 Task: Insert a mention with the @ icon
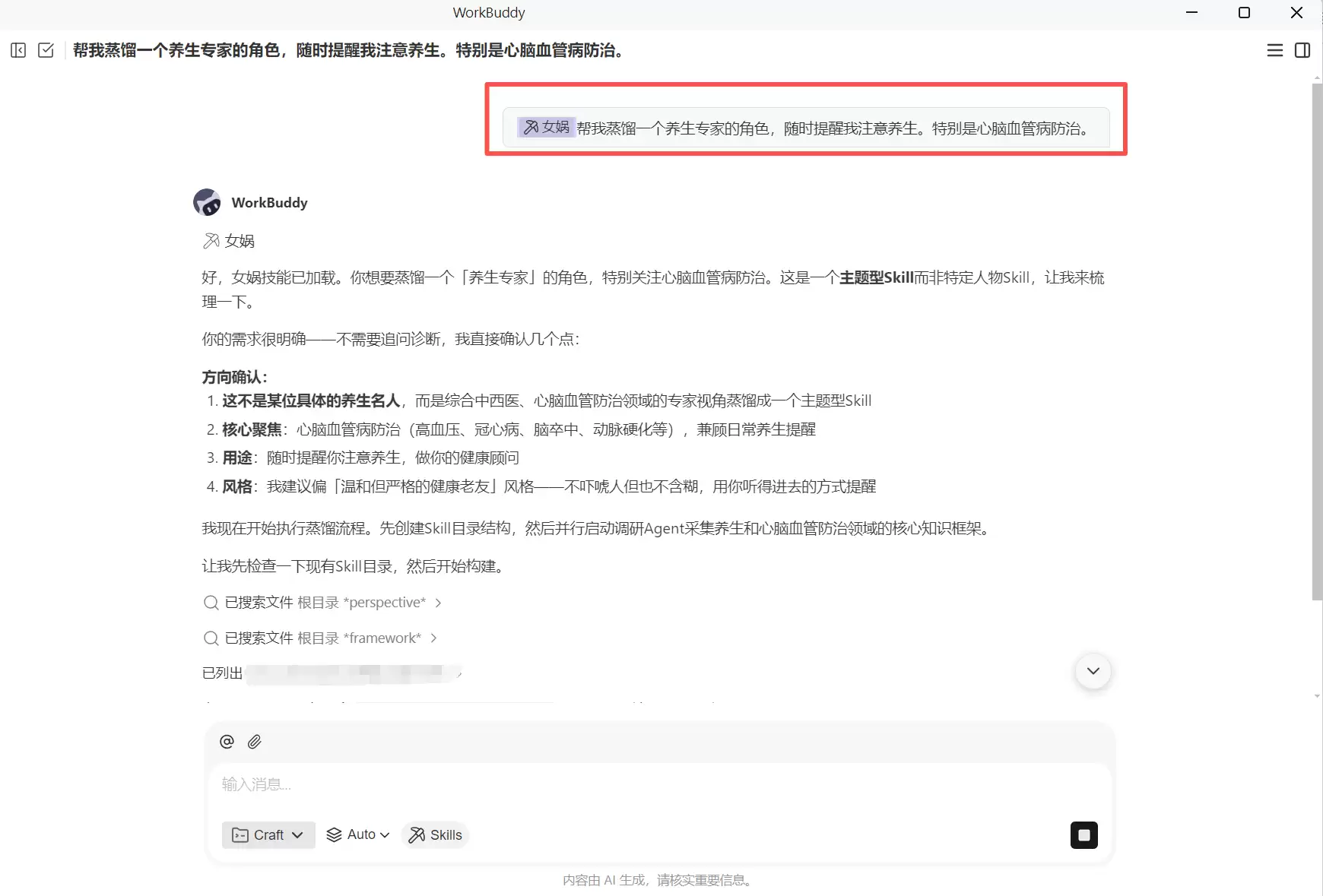tap(227, 742)
